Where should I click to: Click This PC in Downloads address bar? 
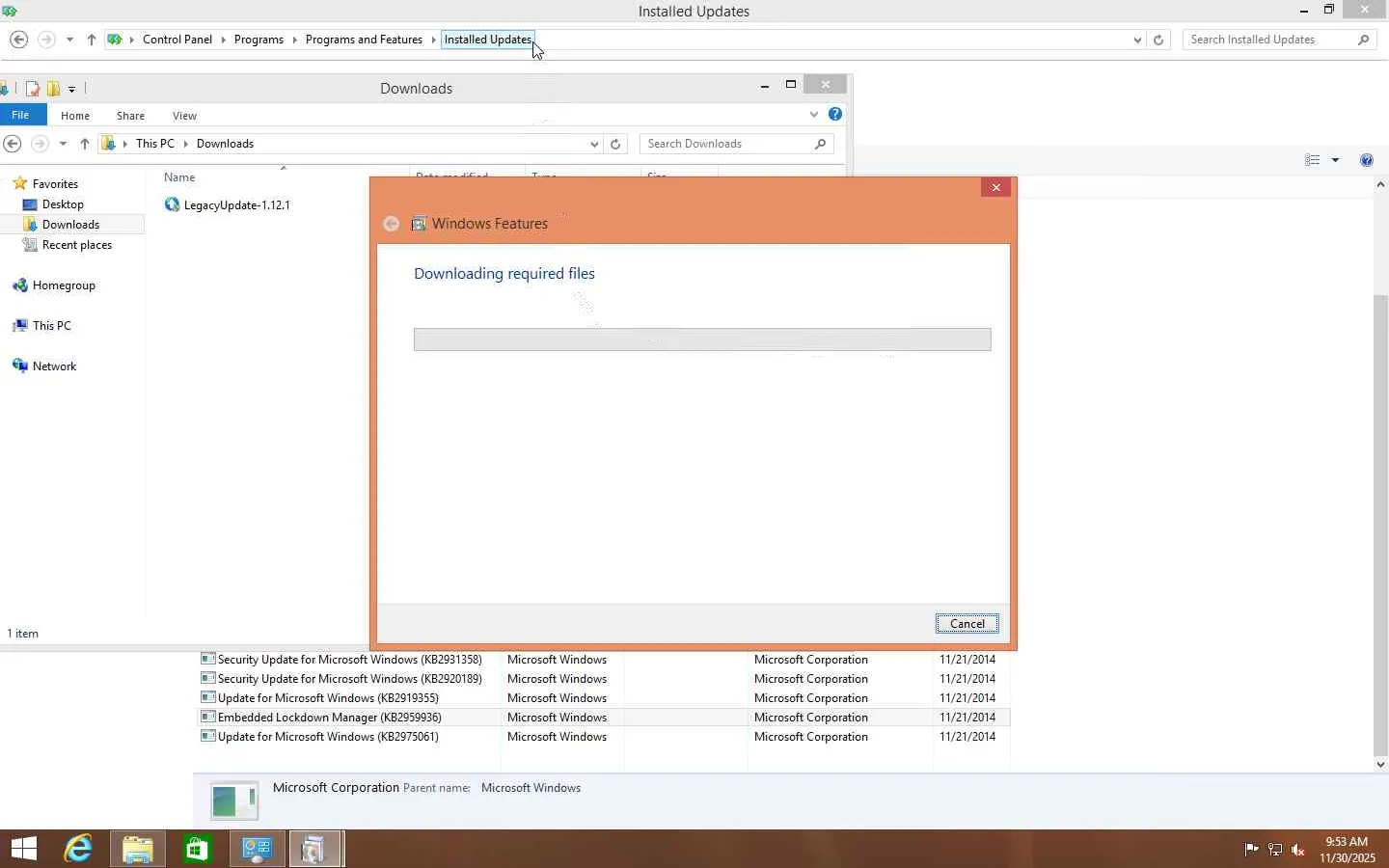click(155, 144)
